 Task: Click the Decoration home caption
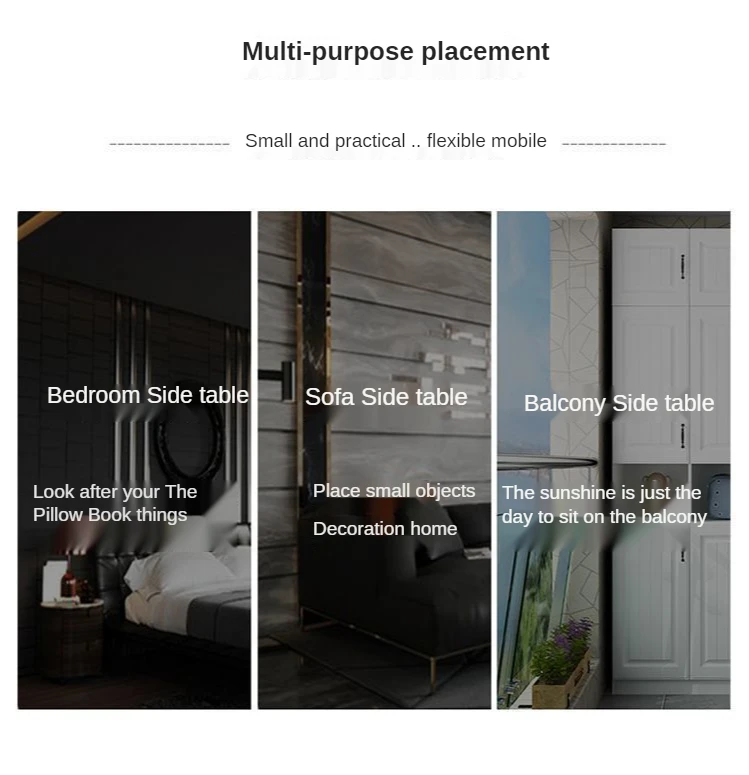coord(385,529)
